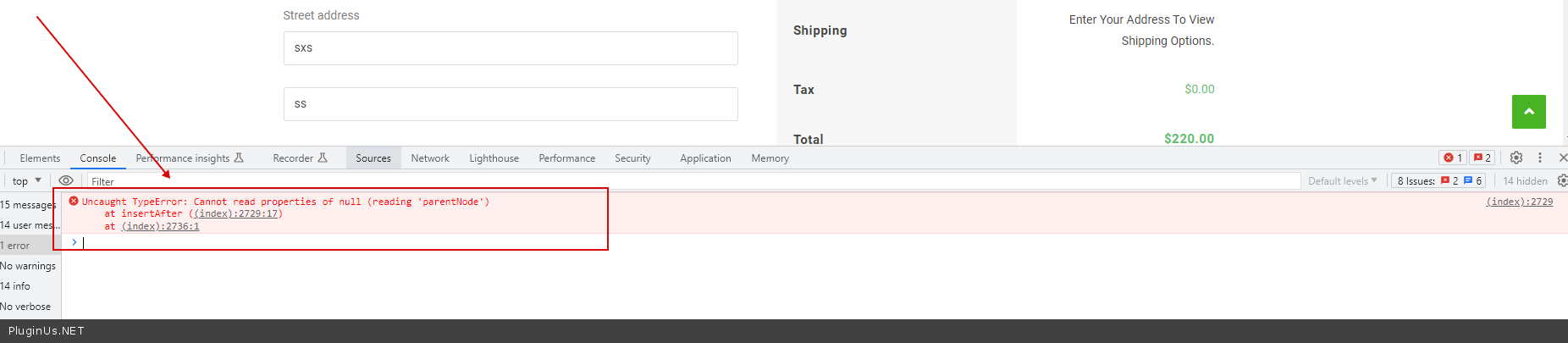Click the green scroll-to-top arrow button
This screenshot has width=1568, height=343.
click(1528, 112)
